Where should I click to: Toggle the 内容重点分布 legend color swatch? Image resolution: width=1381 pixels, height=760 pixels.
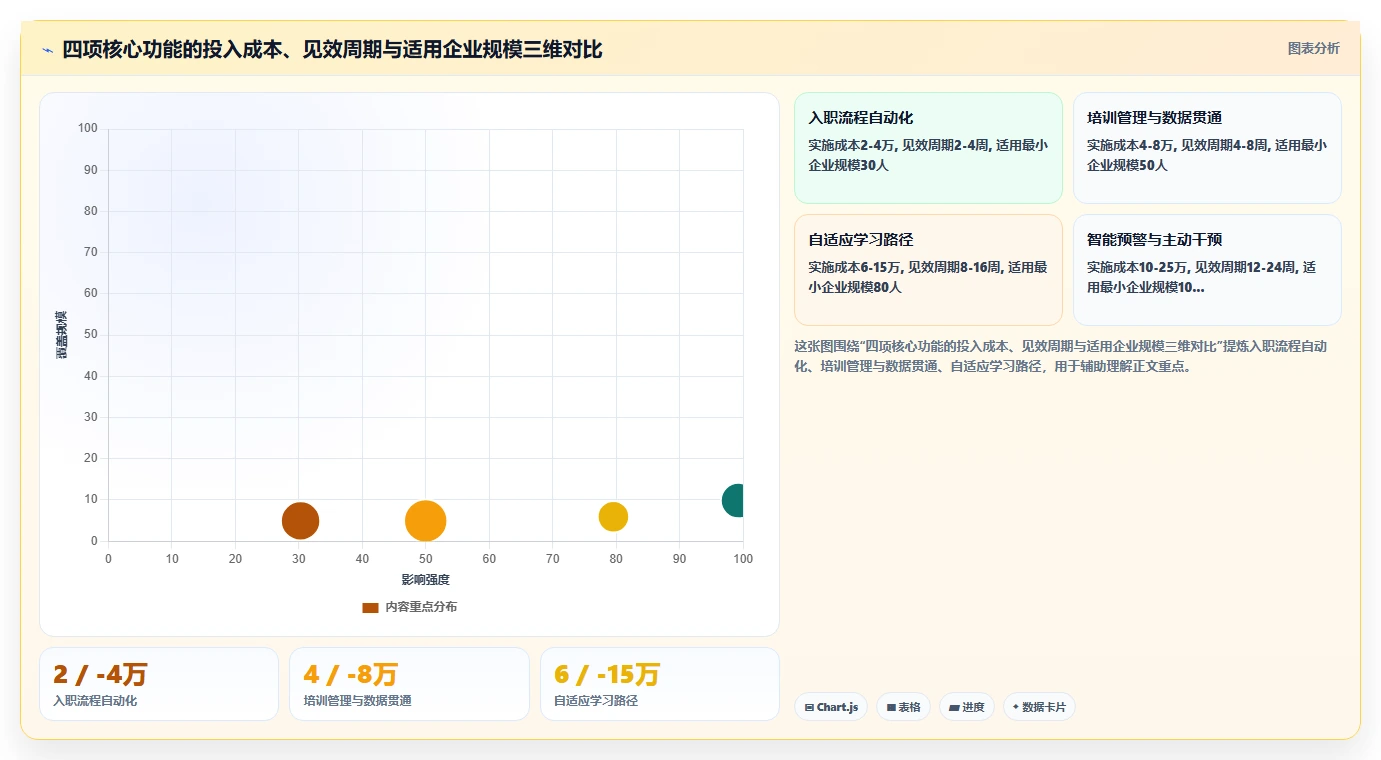tap(370, 607)
